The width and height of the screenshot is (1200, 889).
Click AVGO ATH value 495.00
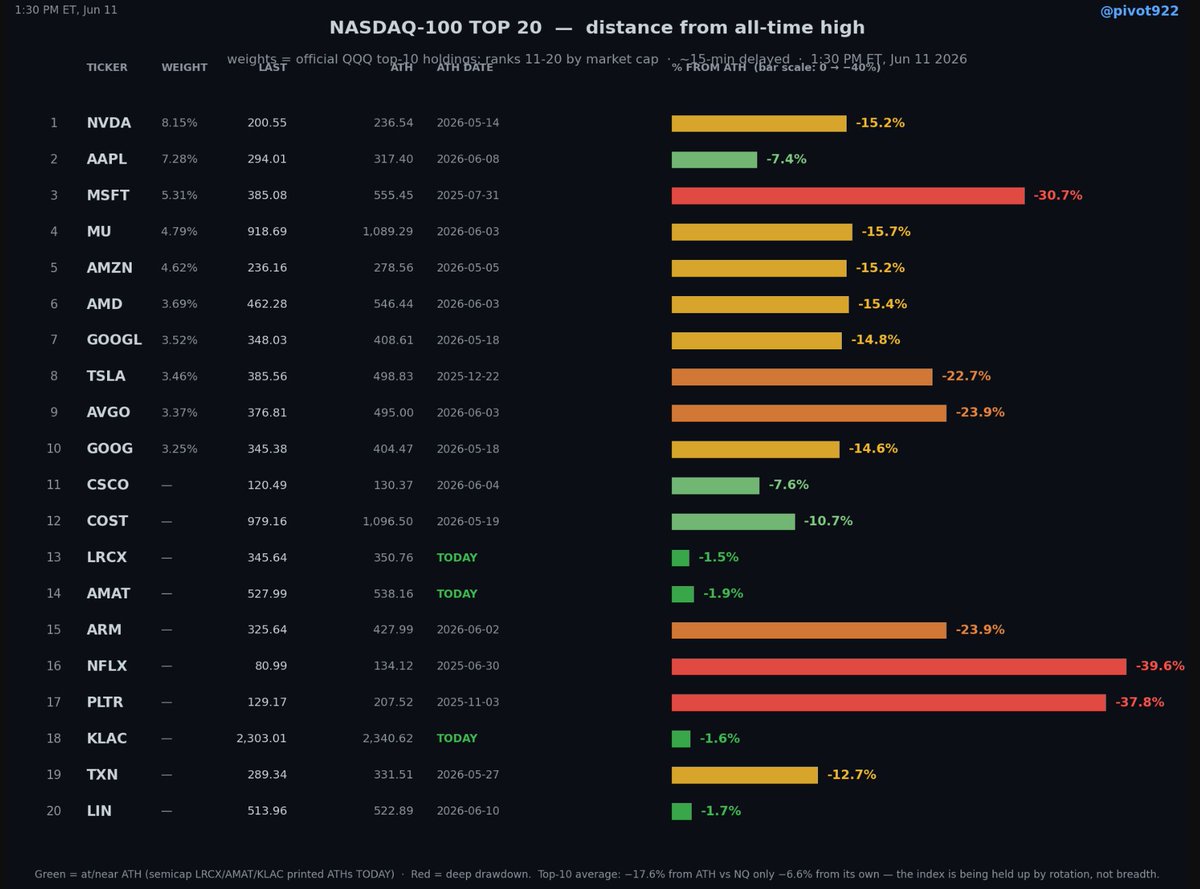[393, 413]
